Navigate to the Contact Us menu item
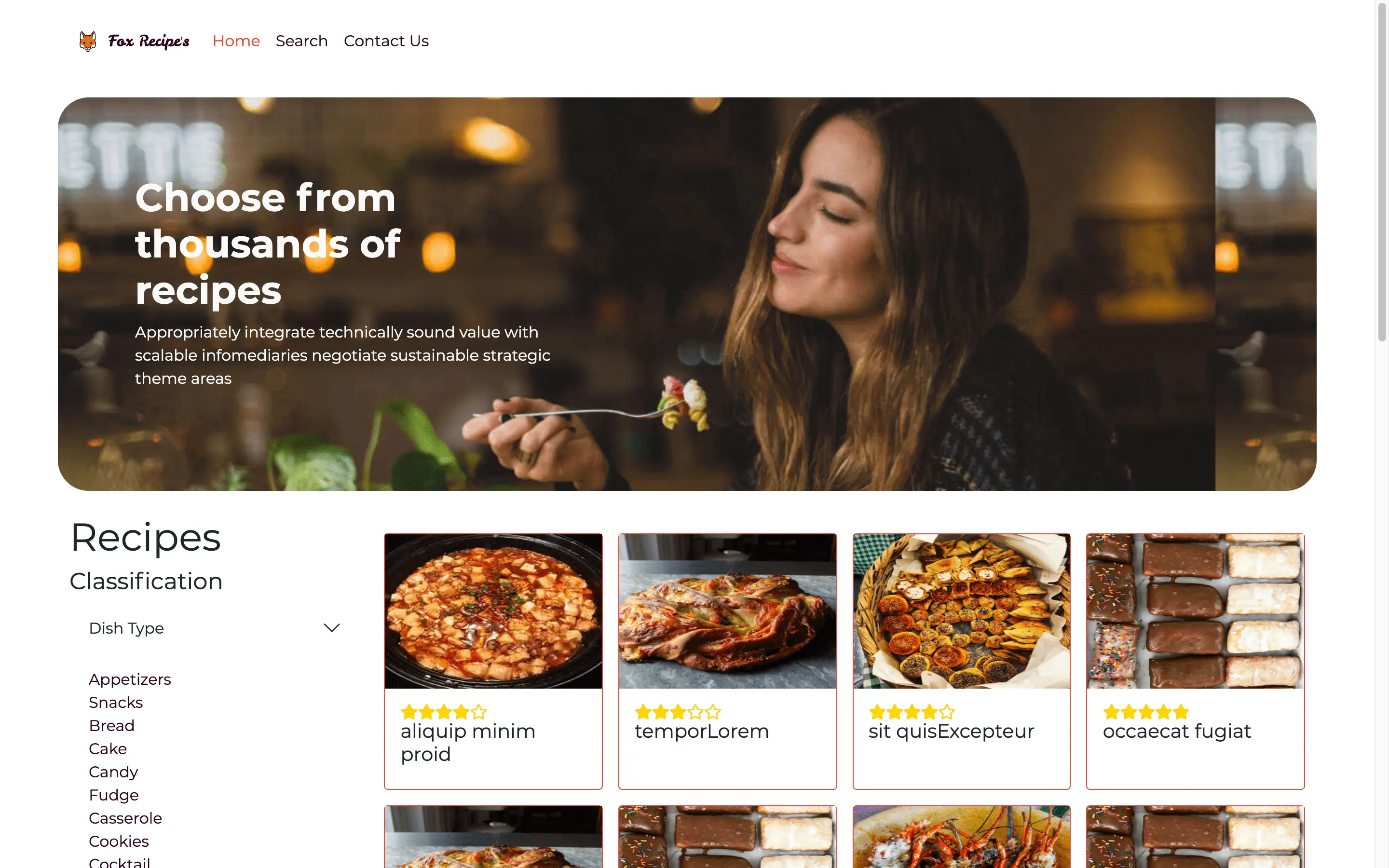Screen dimensions: 1389x868 (385, 41)
